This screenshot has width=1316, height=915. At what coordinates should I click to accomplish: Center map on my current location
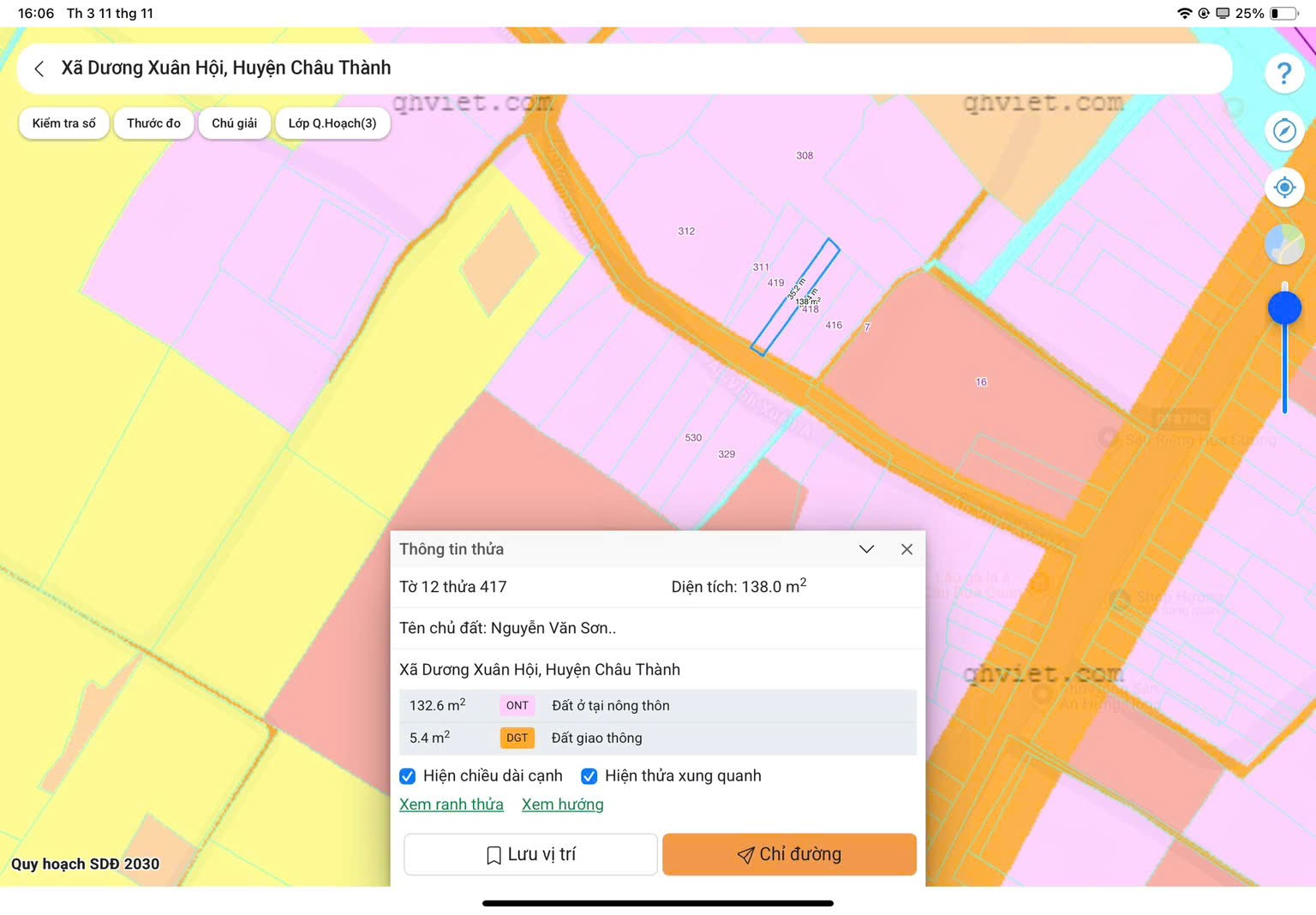pos(1283,188)
